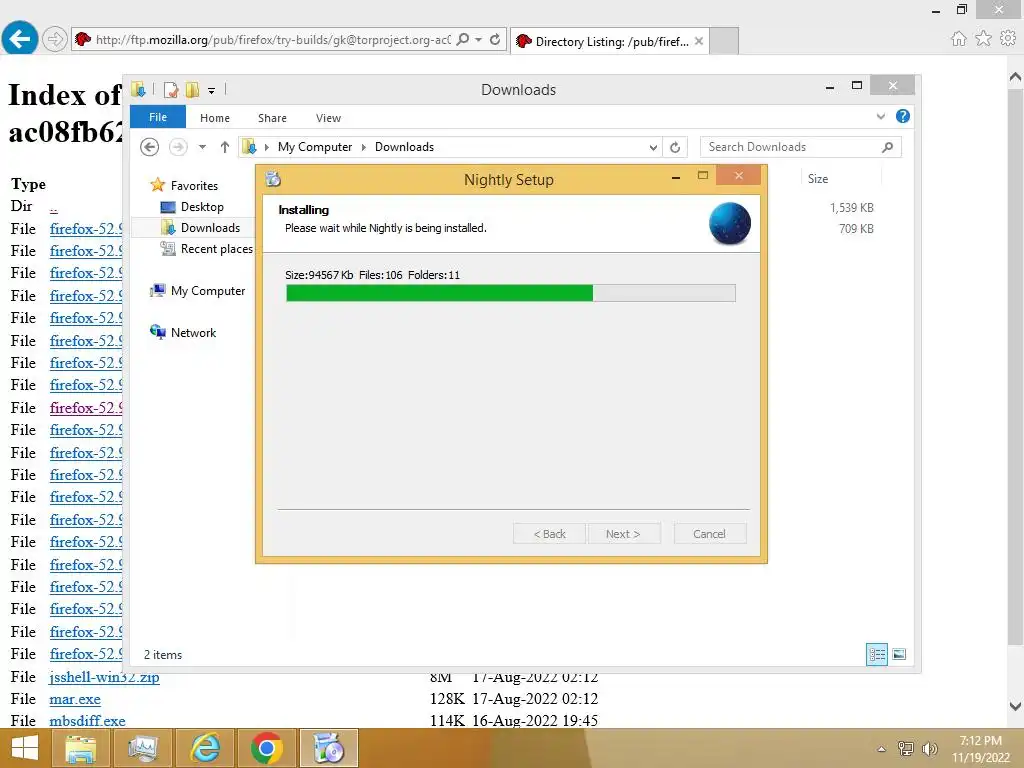
Task: Click the Properties icon in Downloads quick access toolbar
Action: pos(170,89)
